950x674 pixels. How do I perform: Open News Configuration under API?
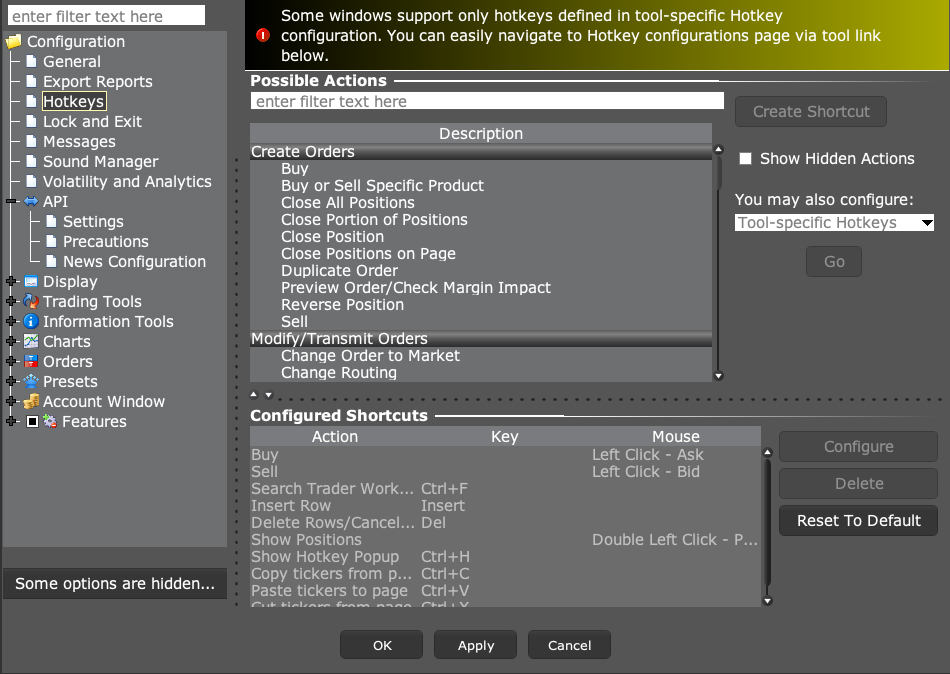click(x=135, y=261)
